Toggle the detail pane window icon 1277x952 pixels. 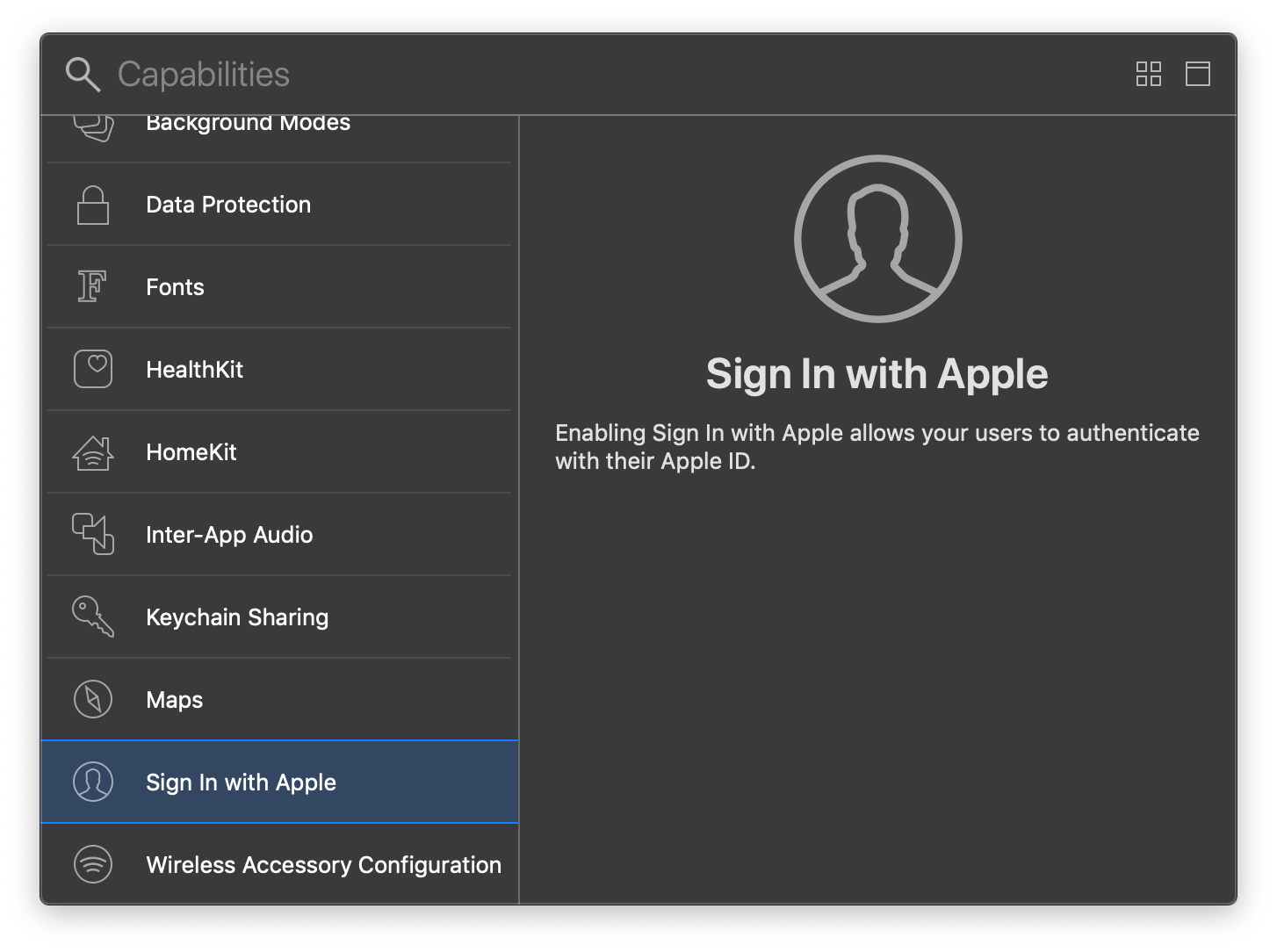1197,74
